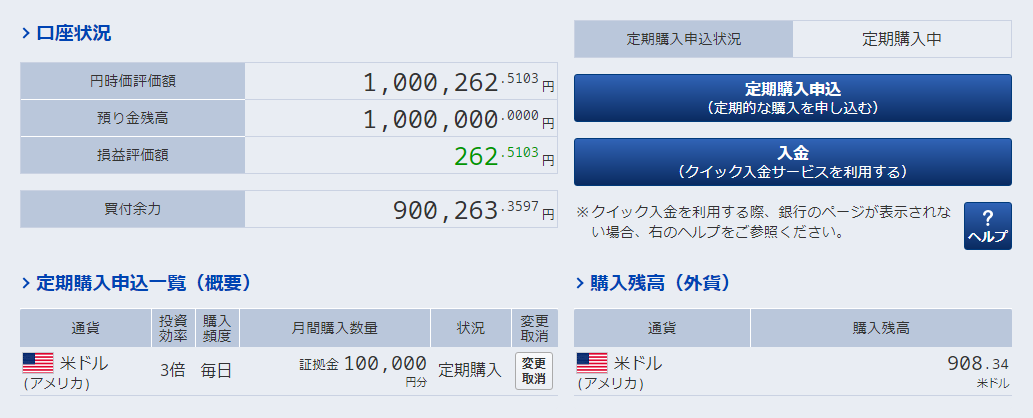This screenshot has height=418, width=1033.
Task: Click the 証拠金 100,000 円分 cell
Action: [362, 367]
